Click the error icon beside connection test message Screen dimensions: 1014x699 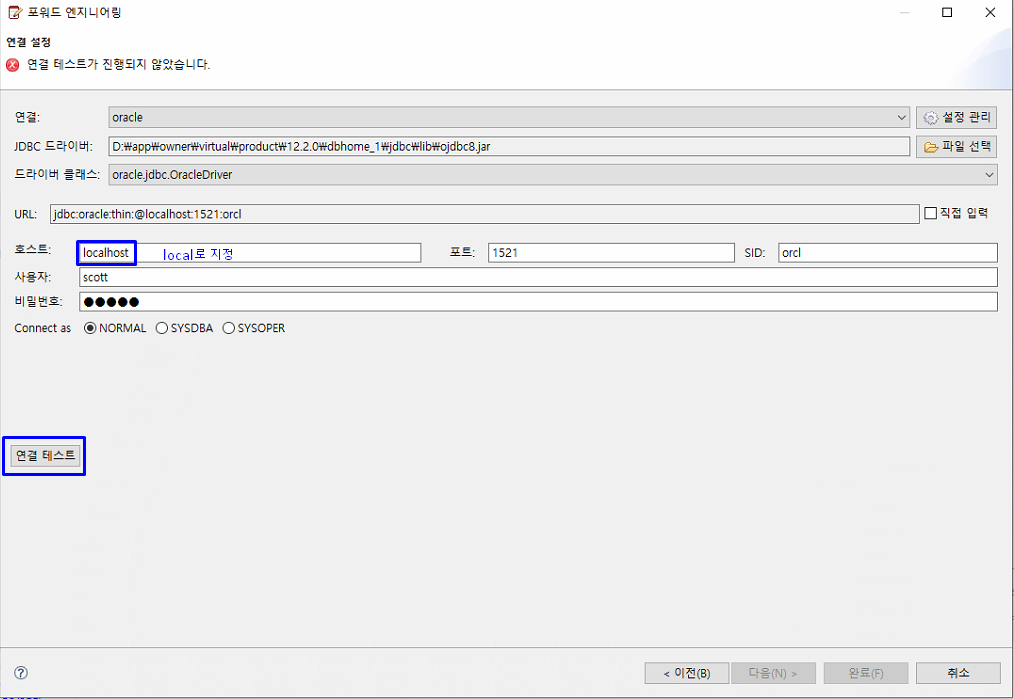pyautogui.click(x=13, y=65)
